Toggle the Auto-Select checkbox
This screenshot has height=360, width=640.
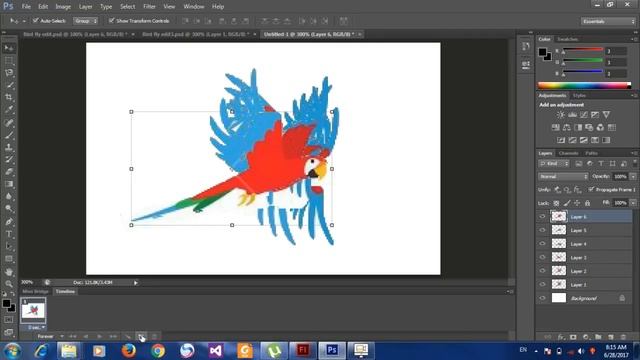(x=36, y=20)
